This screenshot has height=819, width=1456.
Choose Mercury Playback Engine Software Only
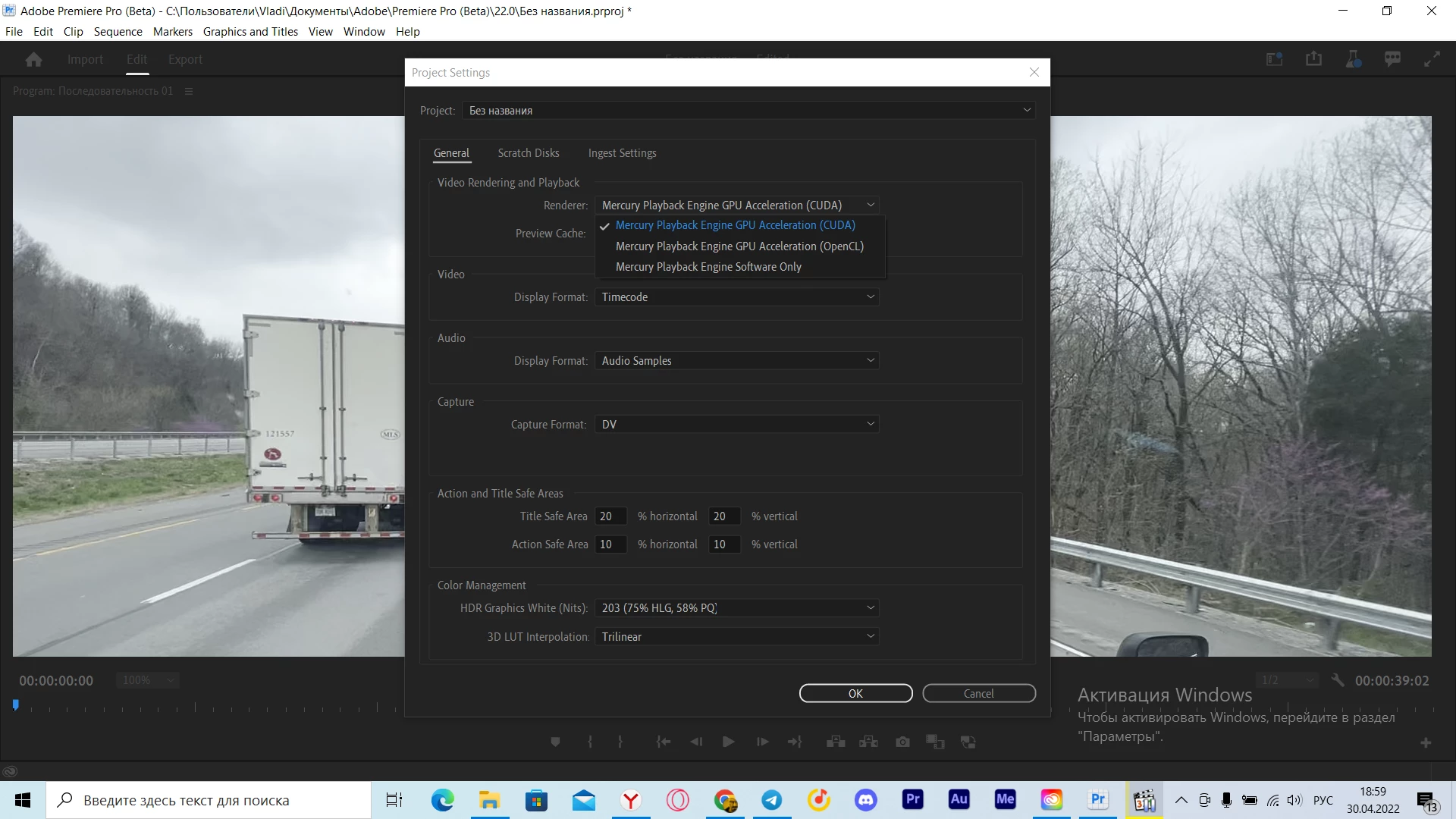tap(708, 267)
